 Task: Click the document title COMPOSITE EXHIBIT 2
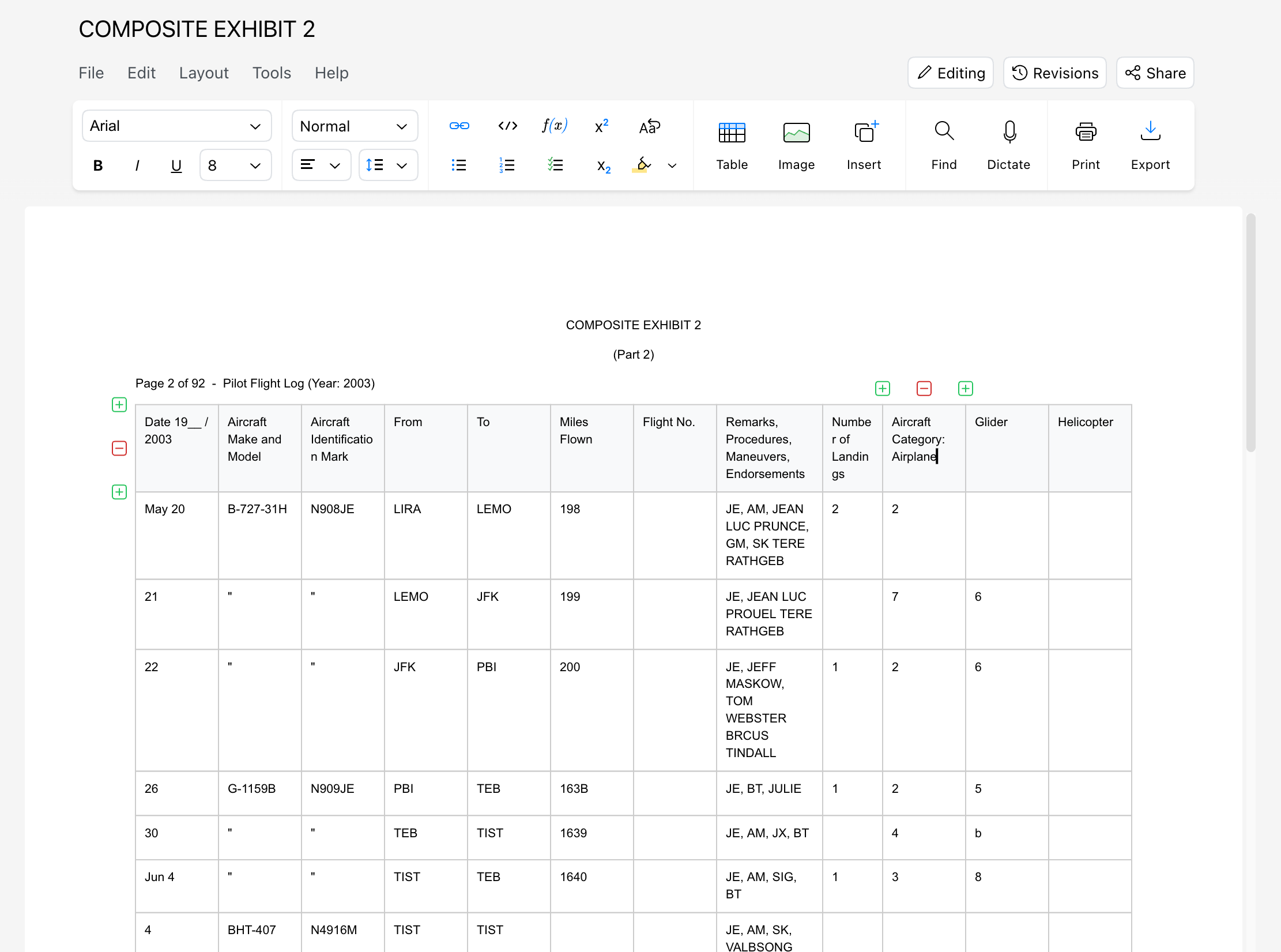[197, 29]
